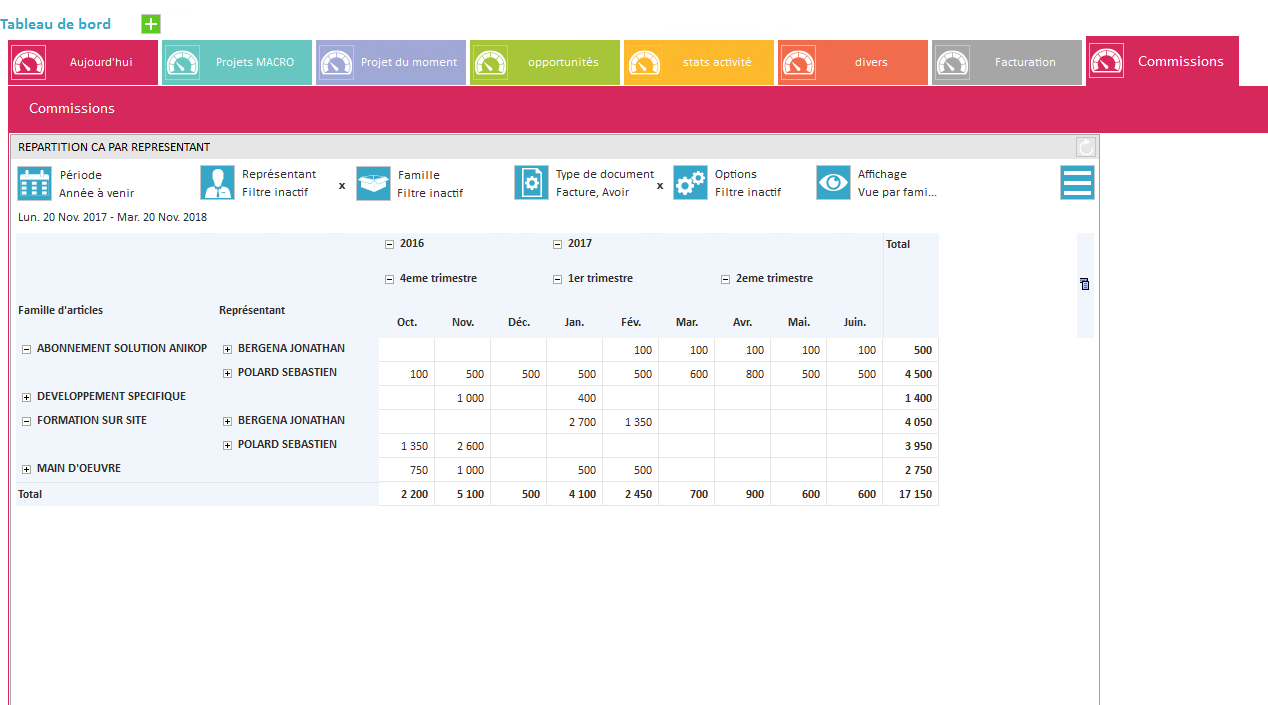Open the Famille box filter icon
This screenshot has width=1268, height=705.
(374, 183)
